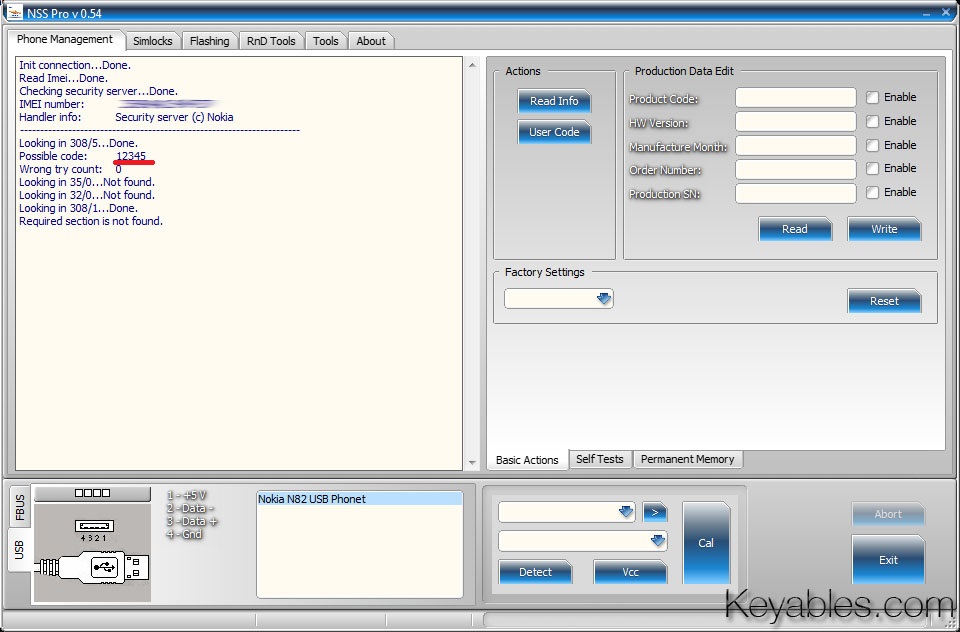Click the 'Init connection...Done.' log line

pos(75,65)
